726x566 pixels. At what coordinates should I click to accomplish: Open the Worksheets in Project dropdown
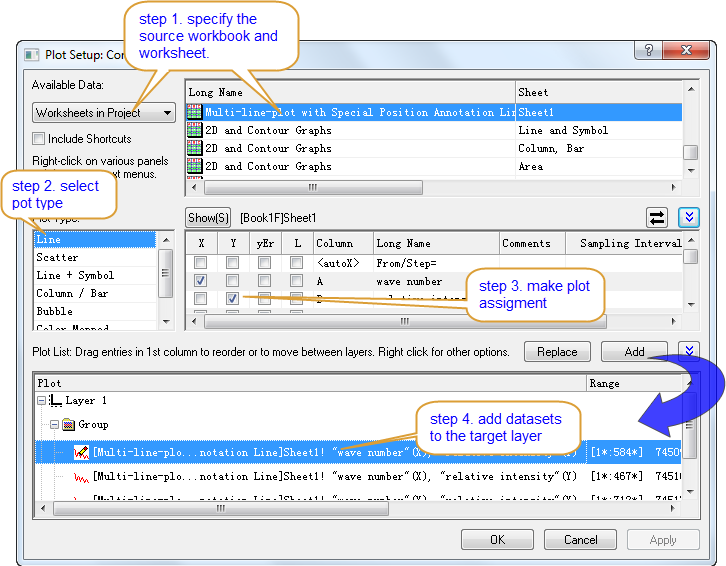pyautogui.click(x=104, y=113)
